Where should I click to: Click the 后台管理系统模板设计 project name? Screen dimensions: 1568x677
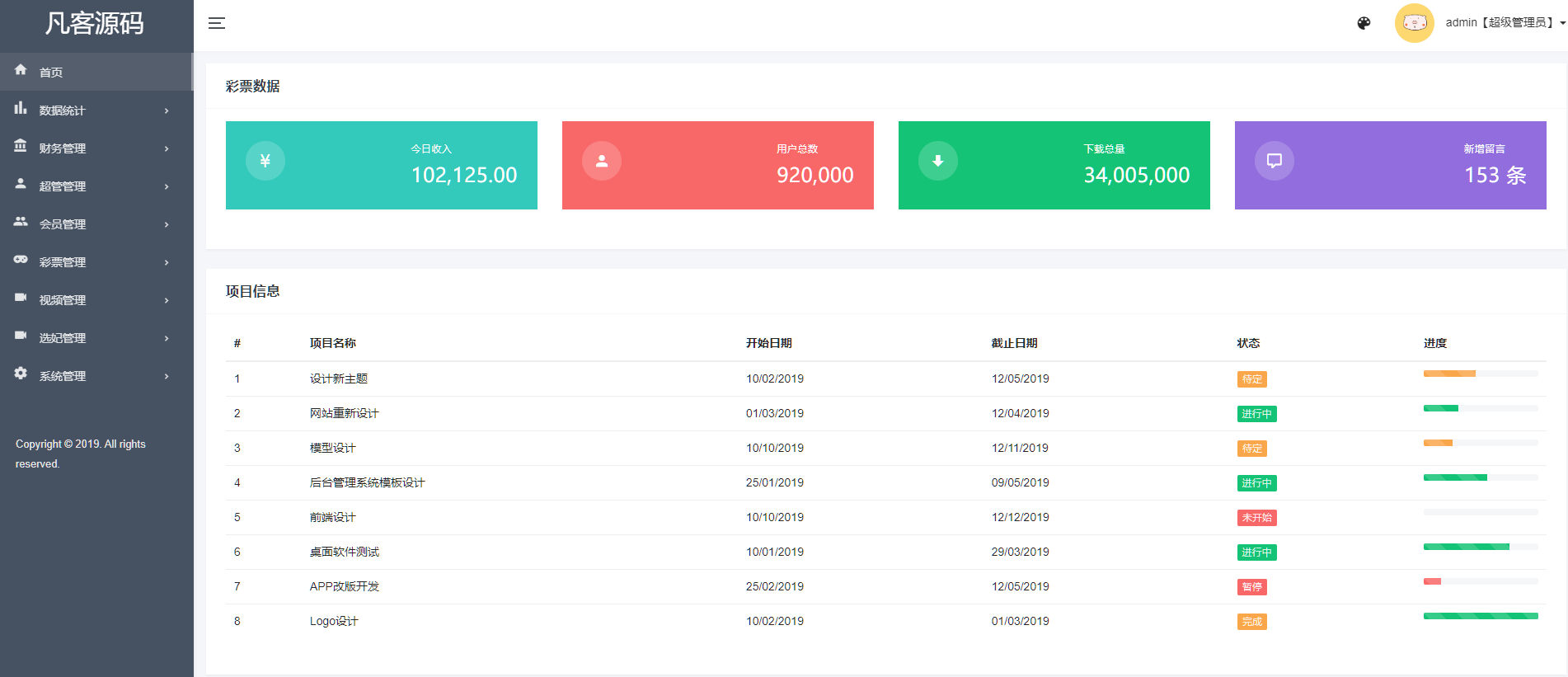(x=367, y=483)
